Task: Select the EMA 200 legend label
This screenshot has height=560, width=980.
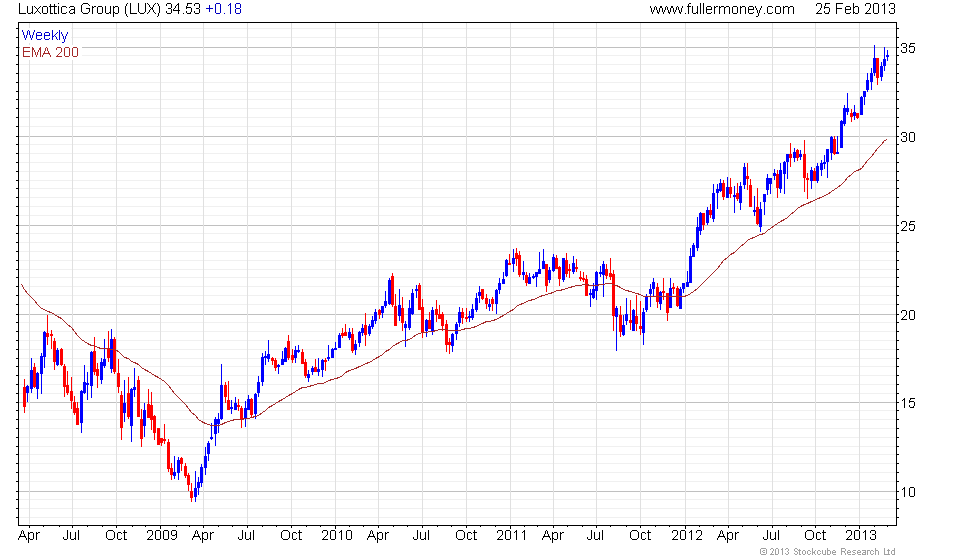Action: tap(51, 52)
